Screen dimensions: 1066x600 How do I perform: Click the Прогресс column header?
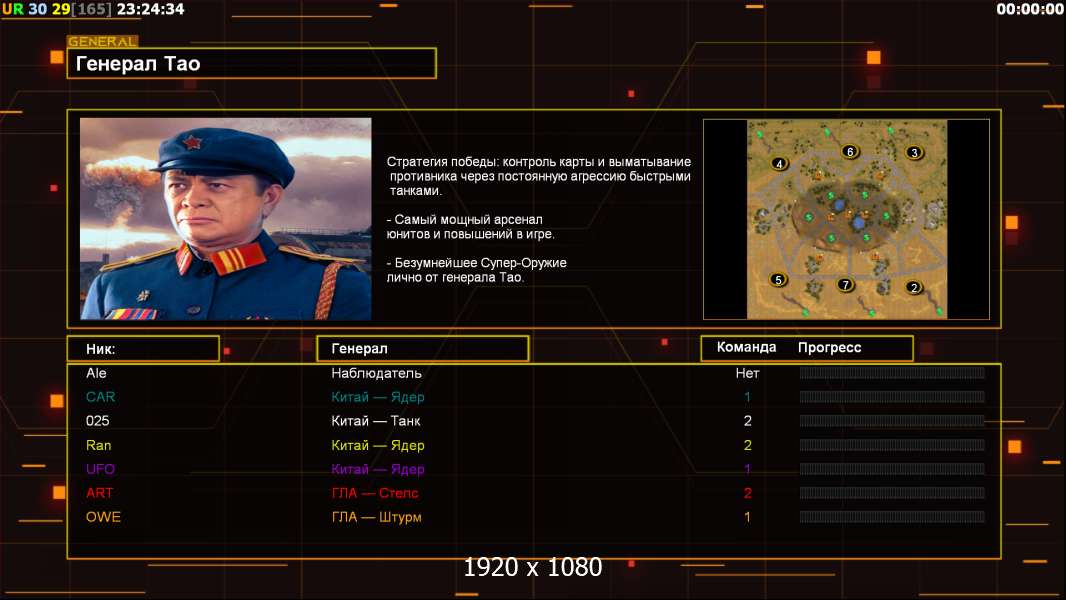pyautogui.click(x=829, y=347)
